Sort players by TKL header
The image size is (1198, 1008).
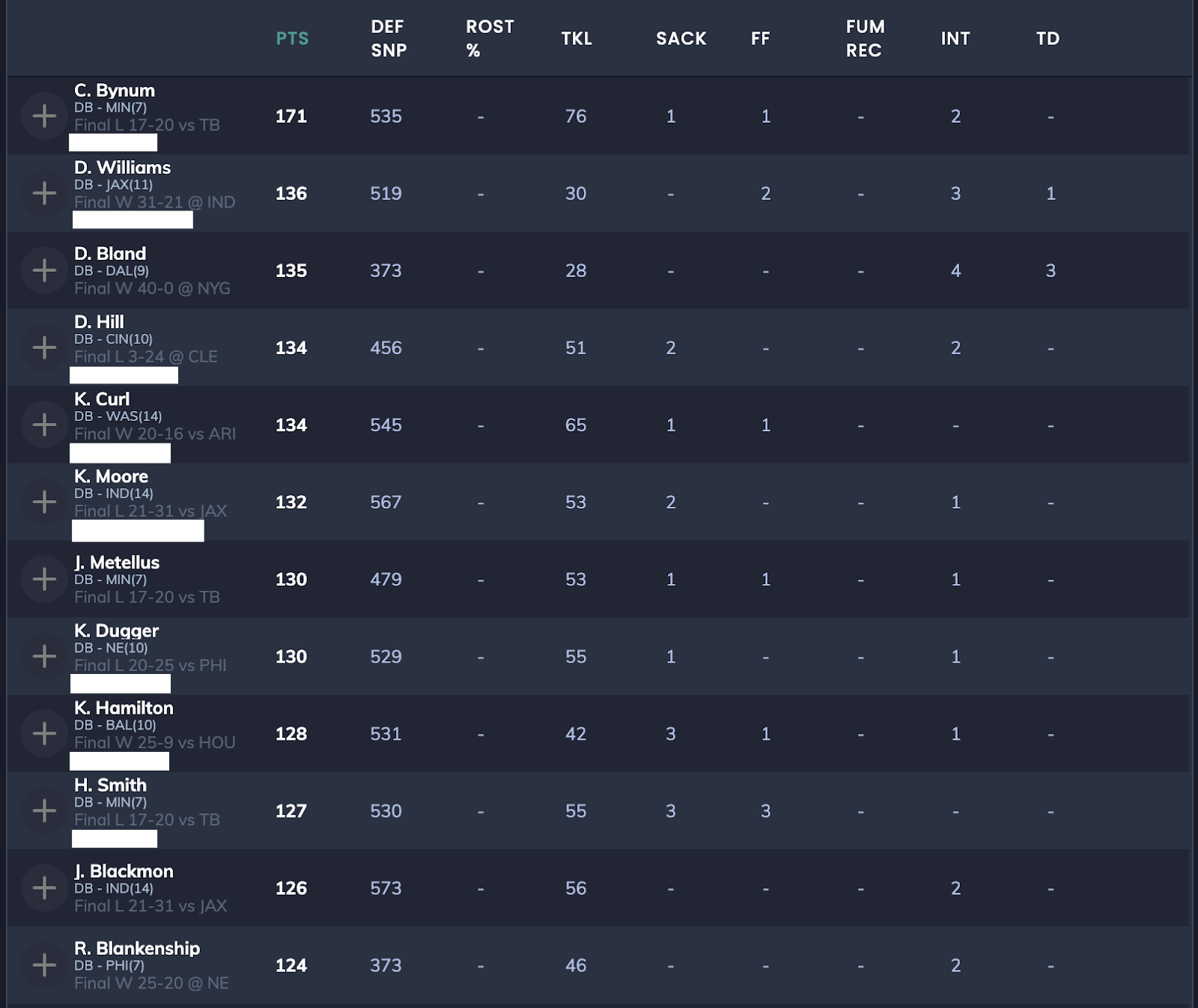[577, 39]
